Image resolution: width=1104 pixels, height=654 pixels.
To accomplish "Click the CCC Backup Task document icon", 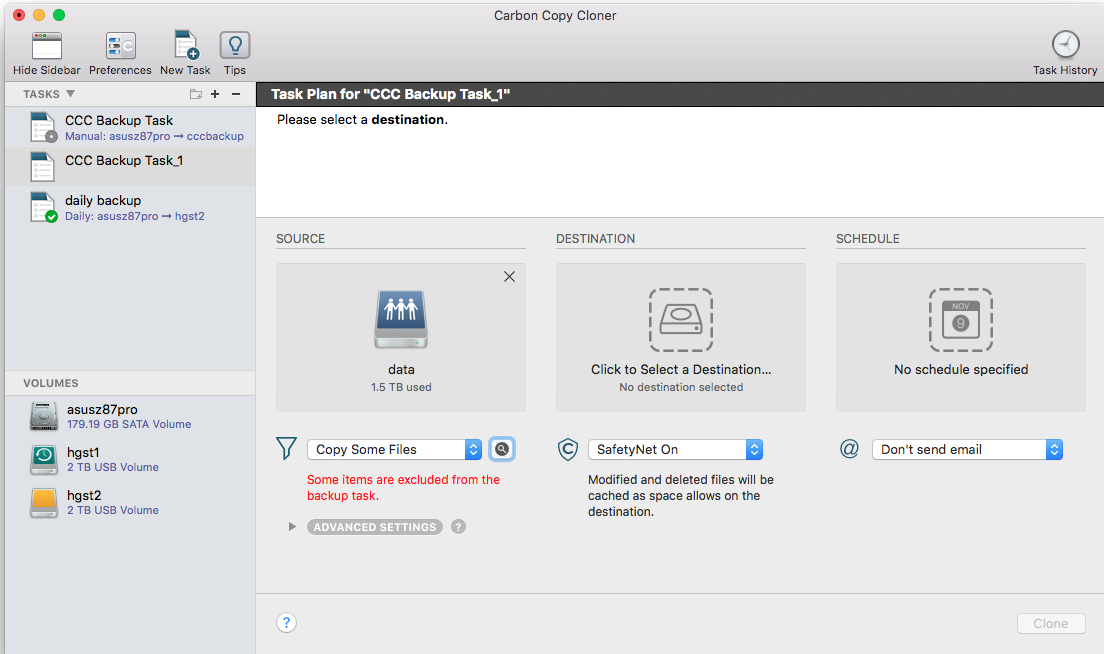I will coord(42,127).
